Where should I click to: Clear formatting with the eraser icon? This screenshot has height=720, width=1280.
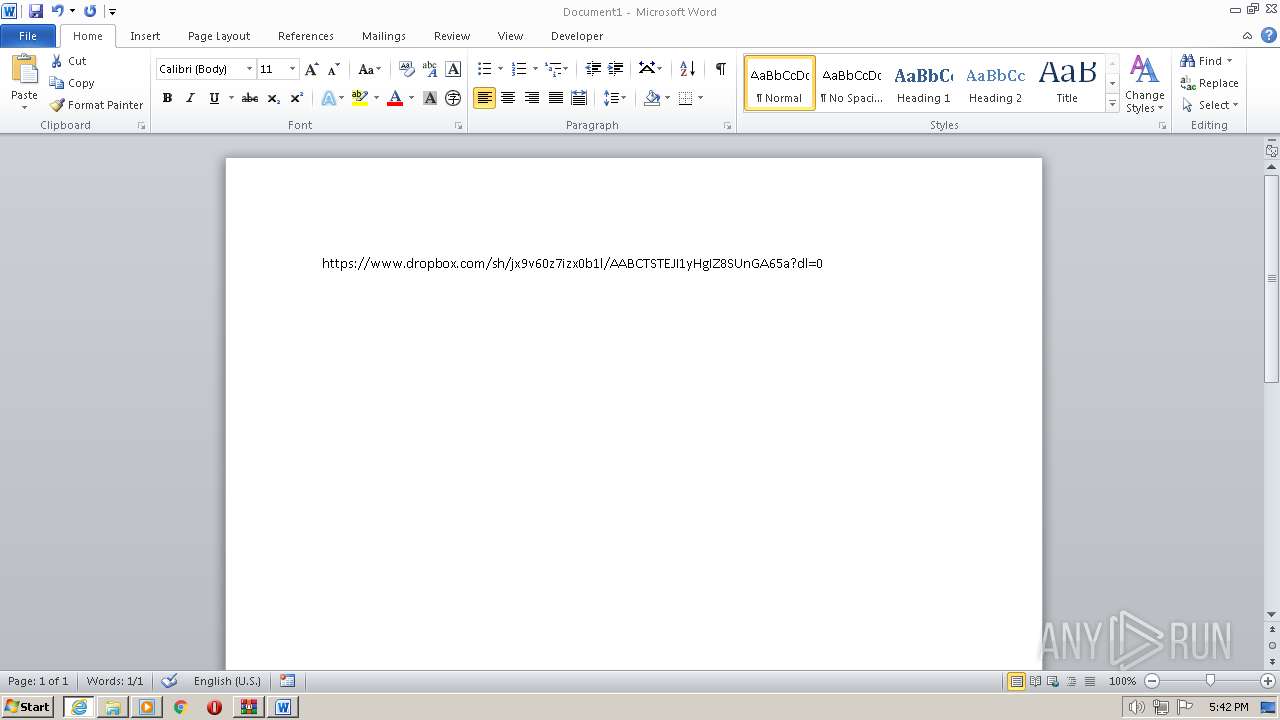406,69
